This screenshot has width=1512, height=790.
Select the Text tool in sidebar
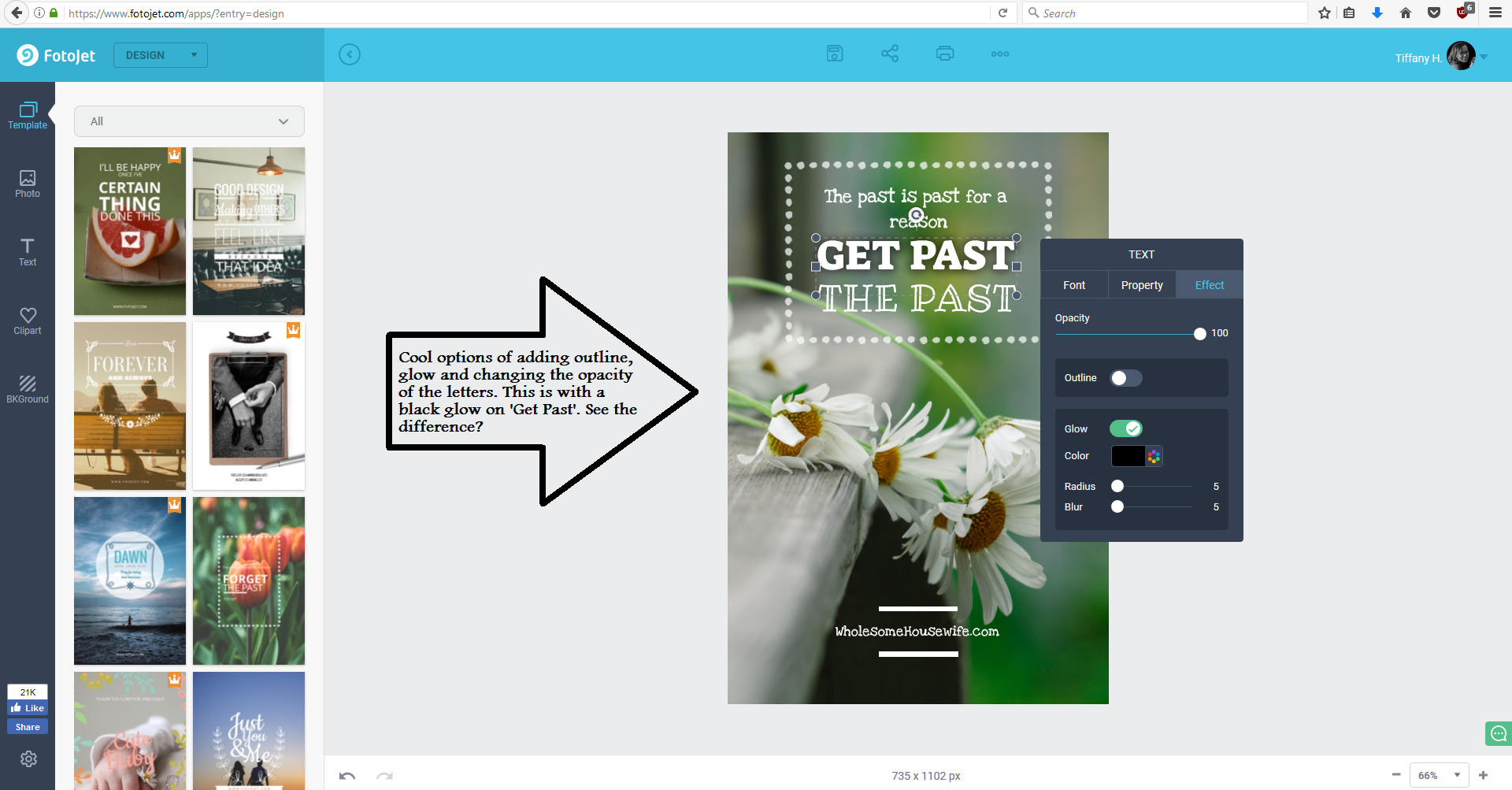coord(28,253)
